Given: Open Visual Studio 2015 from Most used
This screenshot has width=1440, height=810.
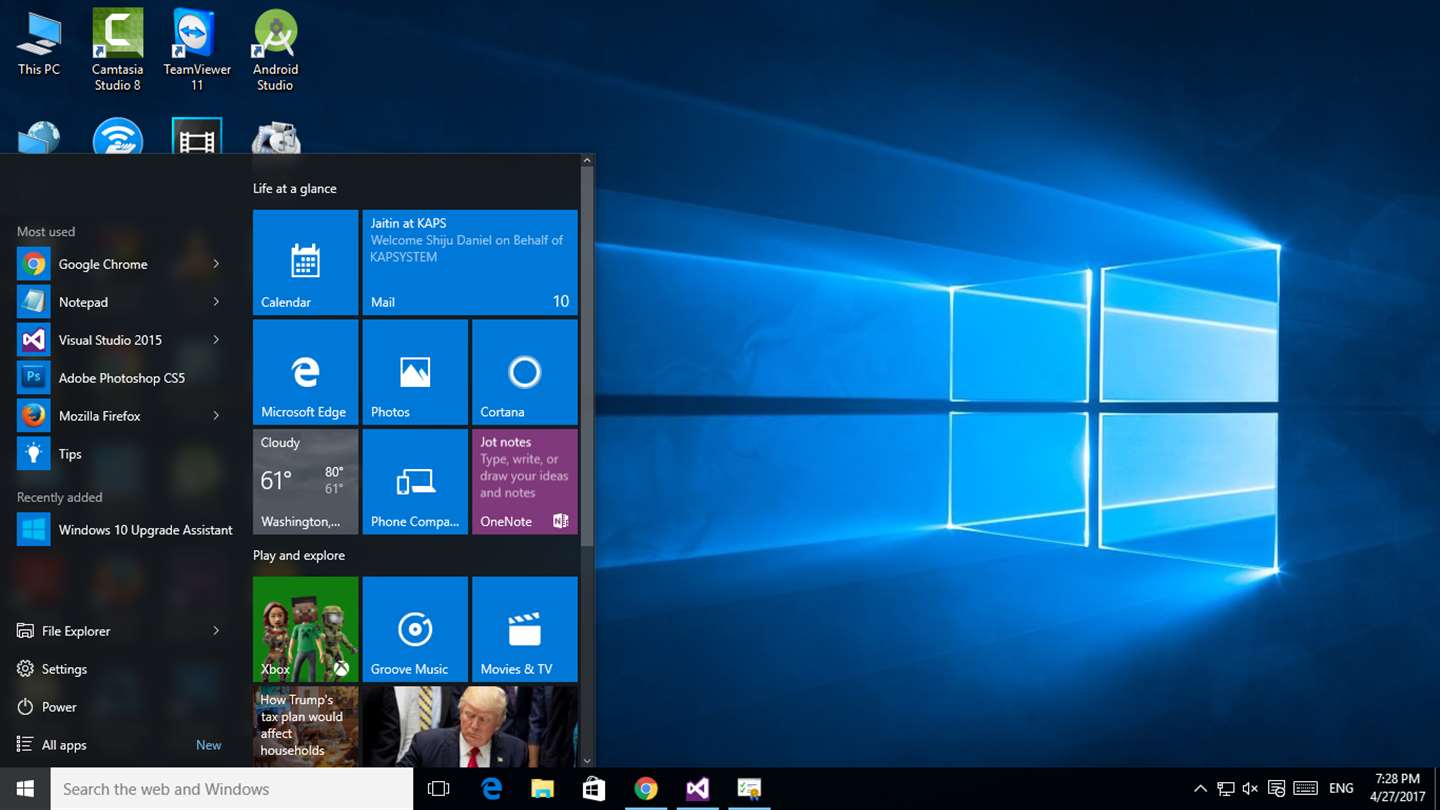Looking at the screenshot, I should click(x=120, y=340).
